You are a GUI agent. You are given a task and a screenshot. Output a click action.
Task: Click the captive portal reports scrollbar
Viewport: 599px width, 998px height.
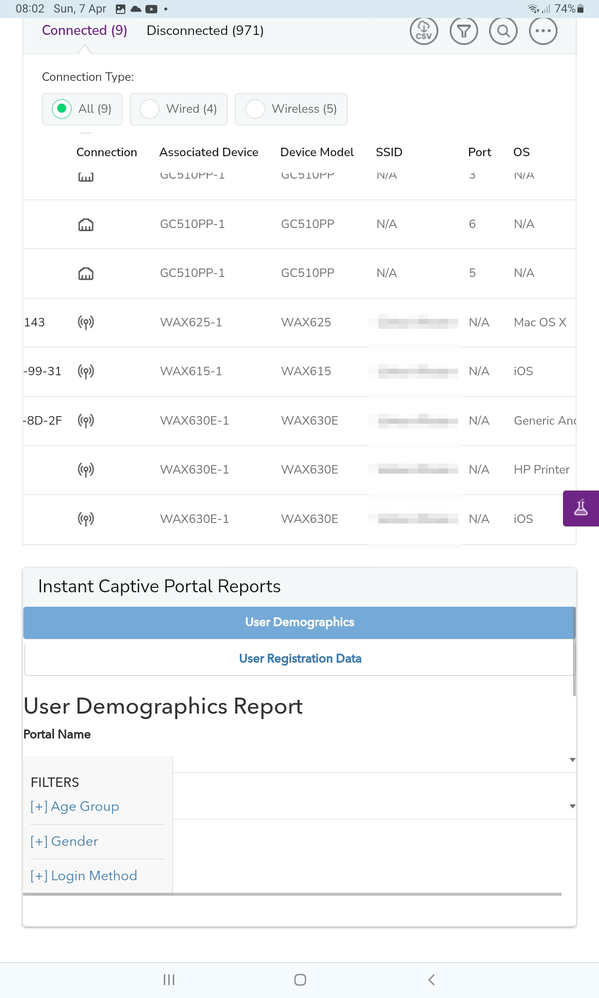(574, 652)
